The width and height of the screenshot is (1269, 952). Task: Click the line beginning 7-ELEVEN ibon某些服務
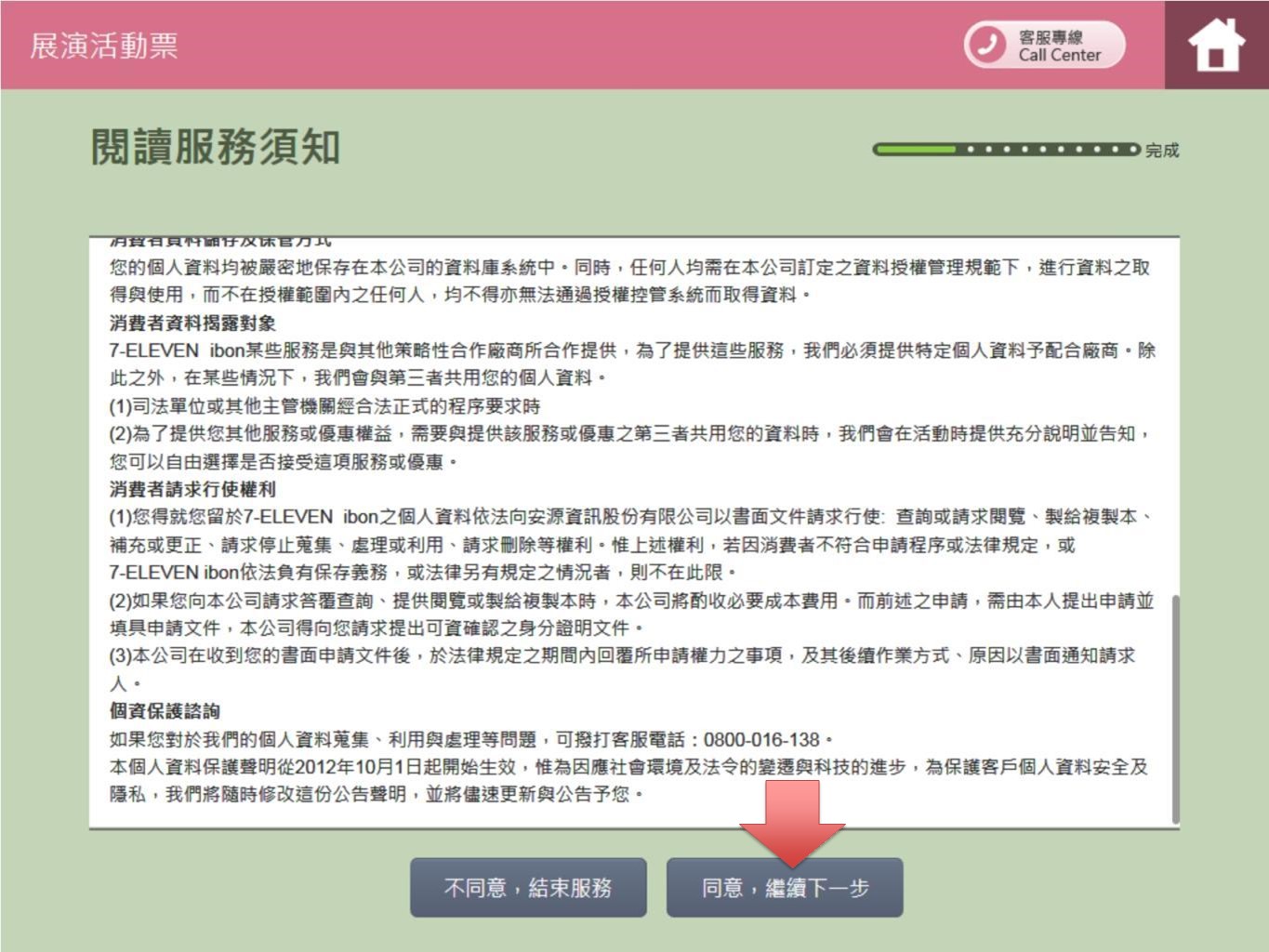(632, 350)
